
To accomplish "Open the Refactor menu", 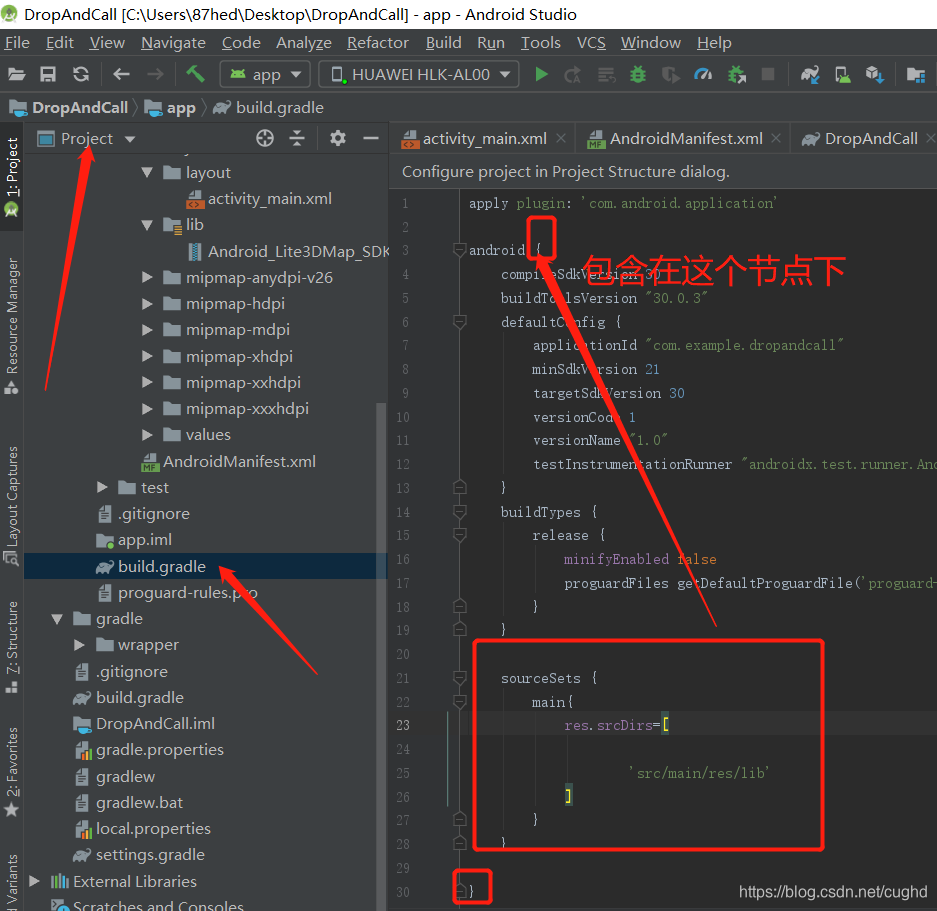I will point(378,43).
